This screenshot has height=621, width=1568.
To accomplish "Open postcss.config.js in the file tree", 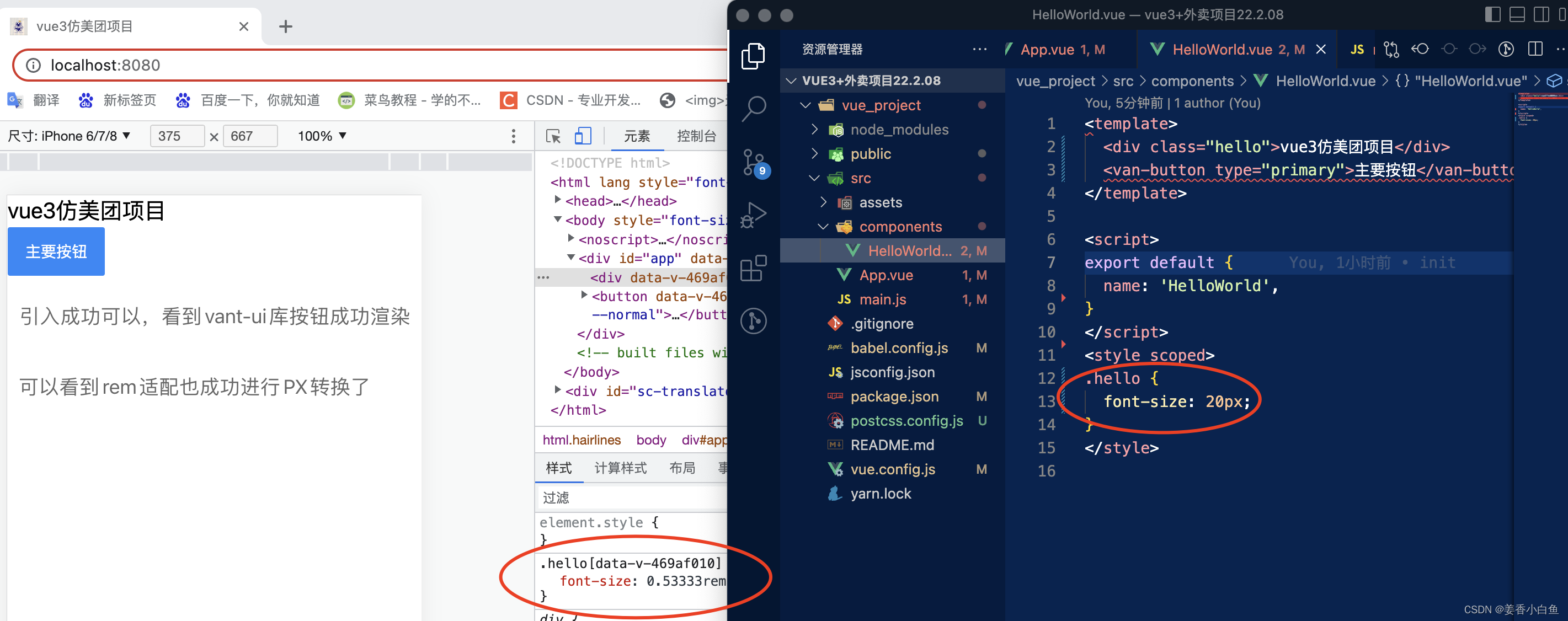I will pos(892,421).
